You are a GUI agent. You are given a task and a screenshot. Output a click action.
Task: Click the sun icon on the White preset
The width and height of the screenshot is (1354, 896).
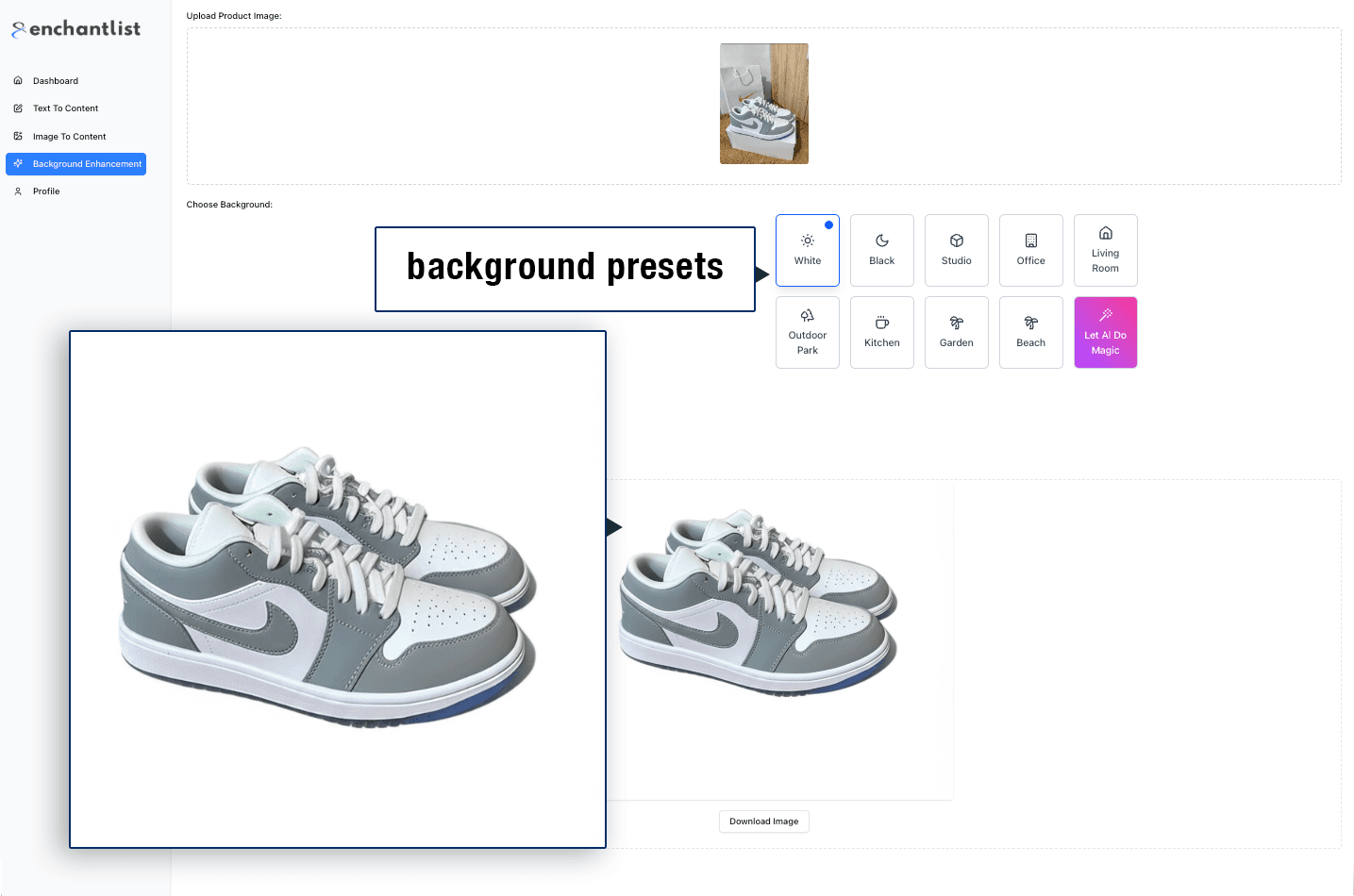click(x=807, y=240)
